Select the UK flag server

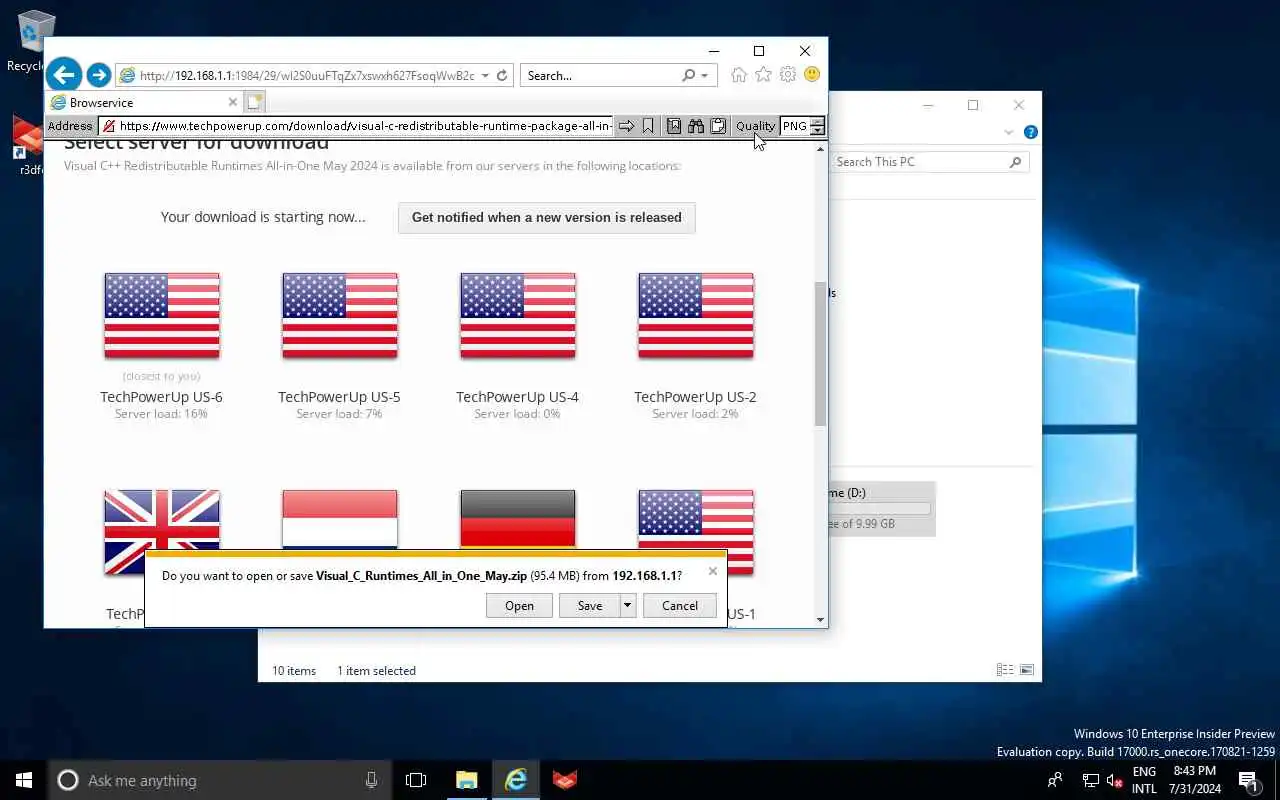tap(162, 519)
